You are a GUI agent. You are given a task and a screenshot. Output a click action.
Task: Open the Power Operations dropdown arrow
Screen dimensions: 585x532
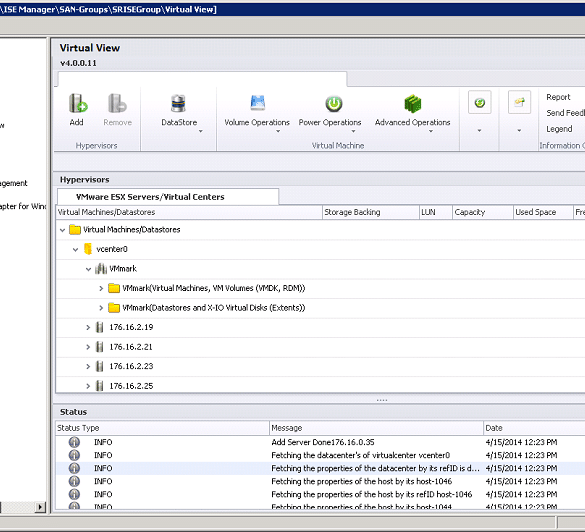[353, 131]
